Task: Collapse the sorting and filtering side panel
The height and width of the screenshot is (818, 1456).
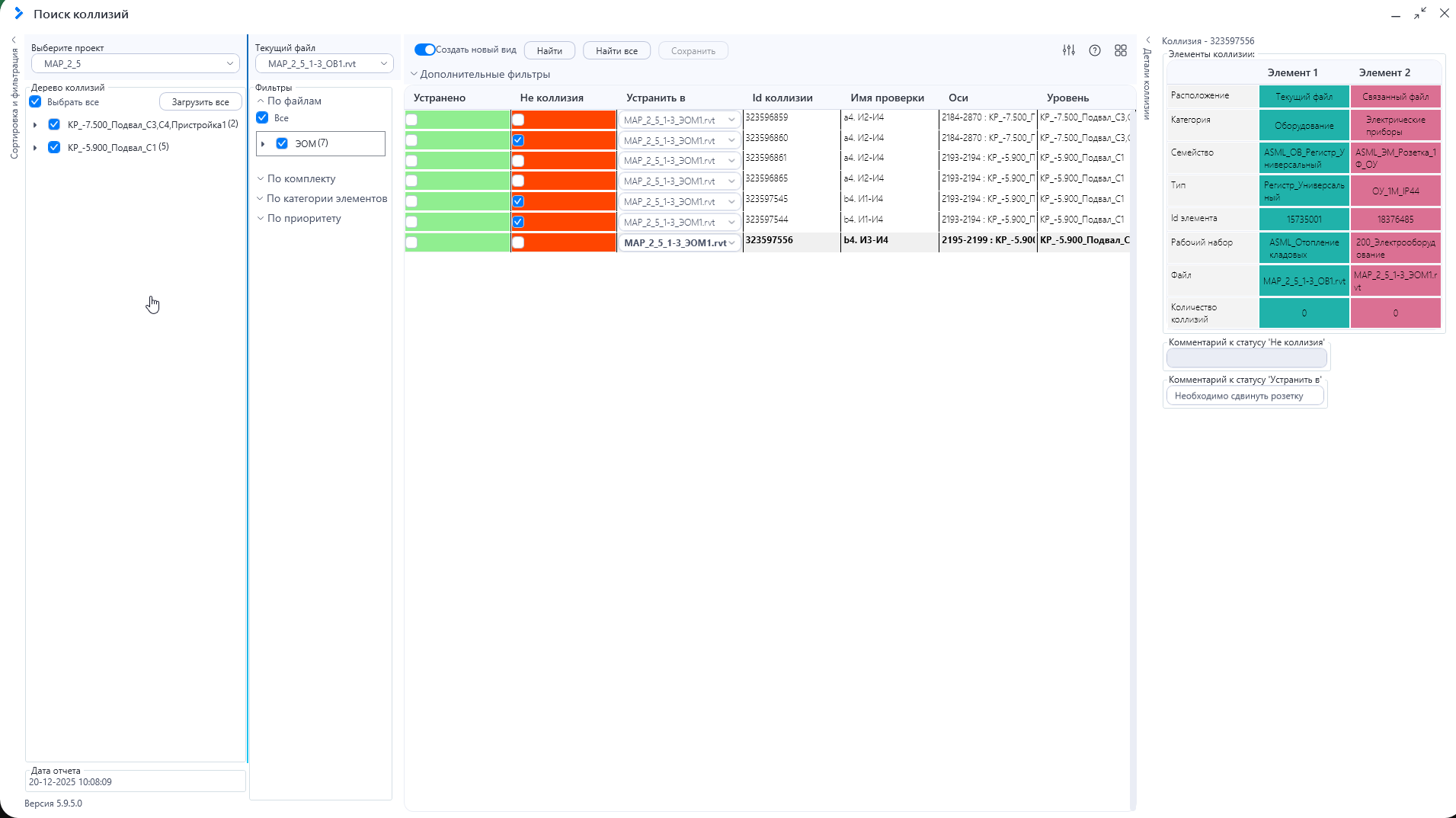Action: [x=14, y=40]
